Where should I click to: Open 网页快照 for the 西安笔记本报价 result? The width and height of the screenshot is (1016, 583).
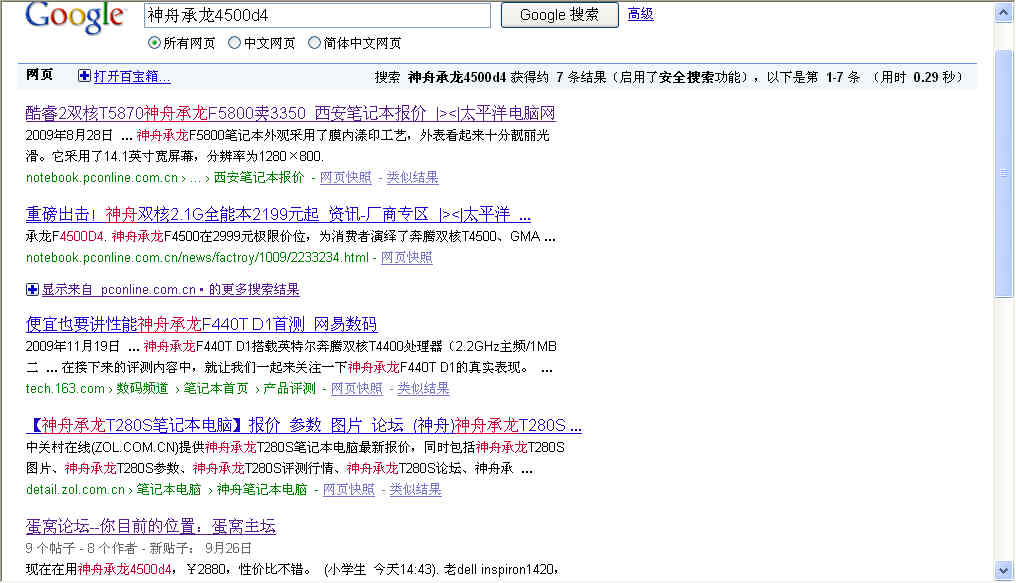tap(345, 177)
